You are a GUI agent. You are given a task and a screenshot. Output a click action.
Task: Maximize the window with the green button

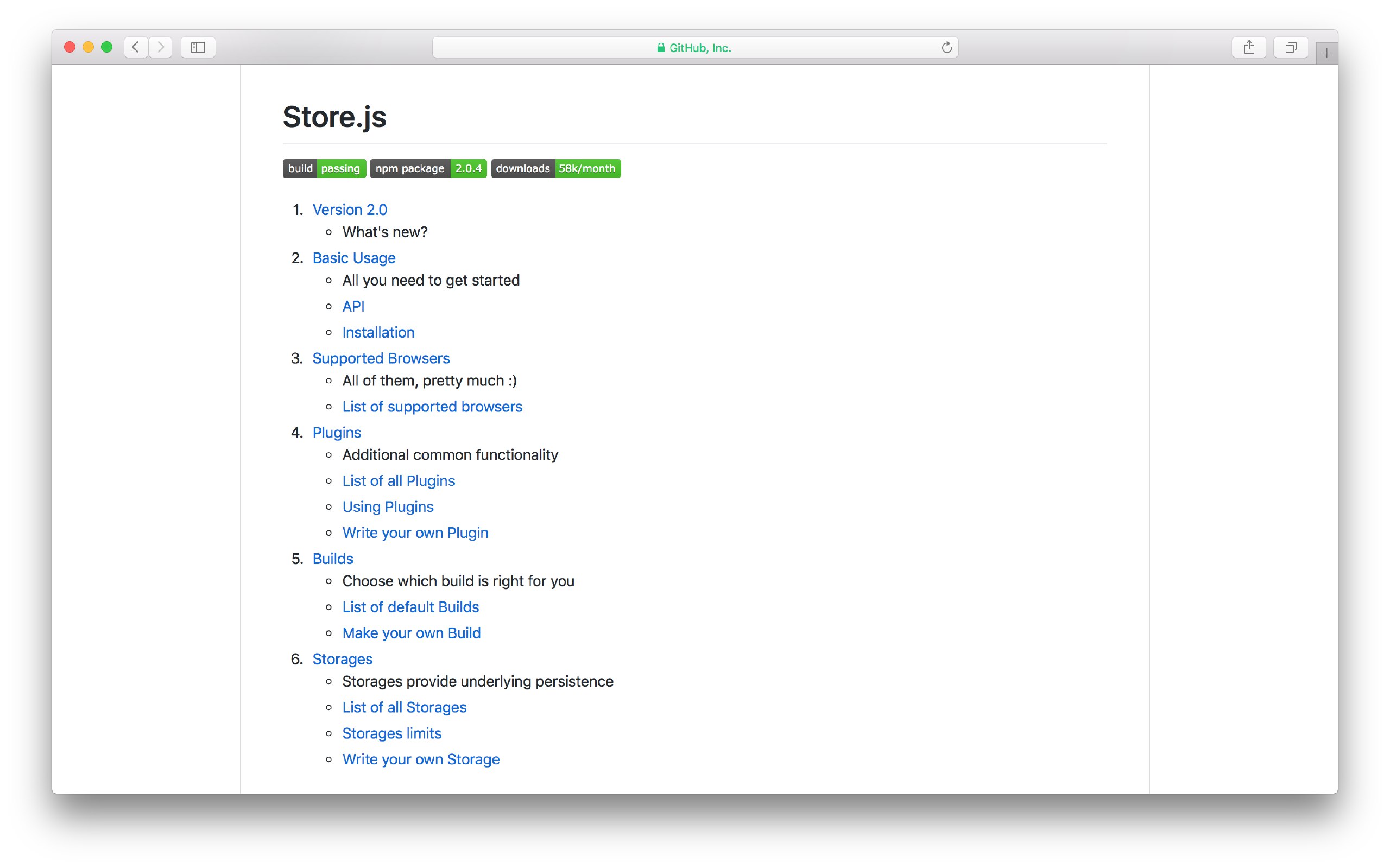point(107,47)
